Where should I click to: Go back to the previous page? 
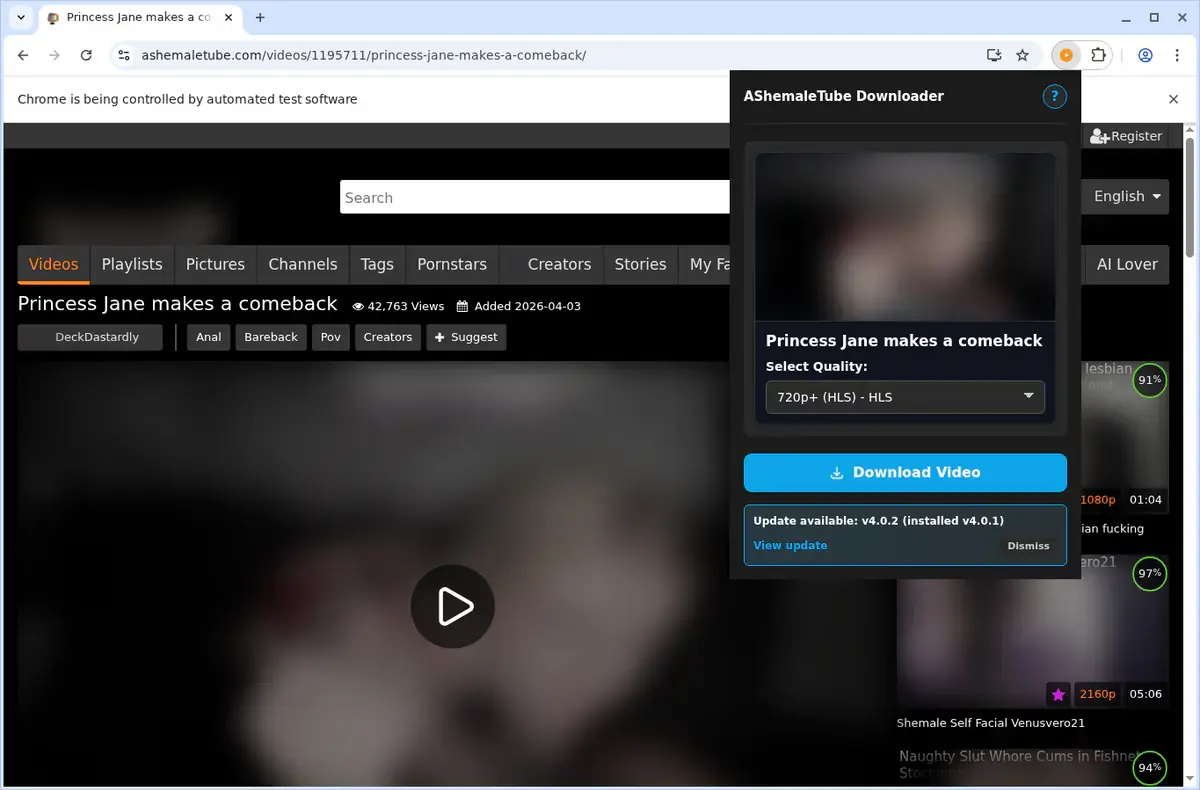point(24,55)
